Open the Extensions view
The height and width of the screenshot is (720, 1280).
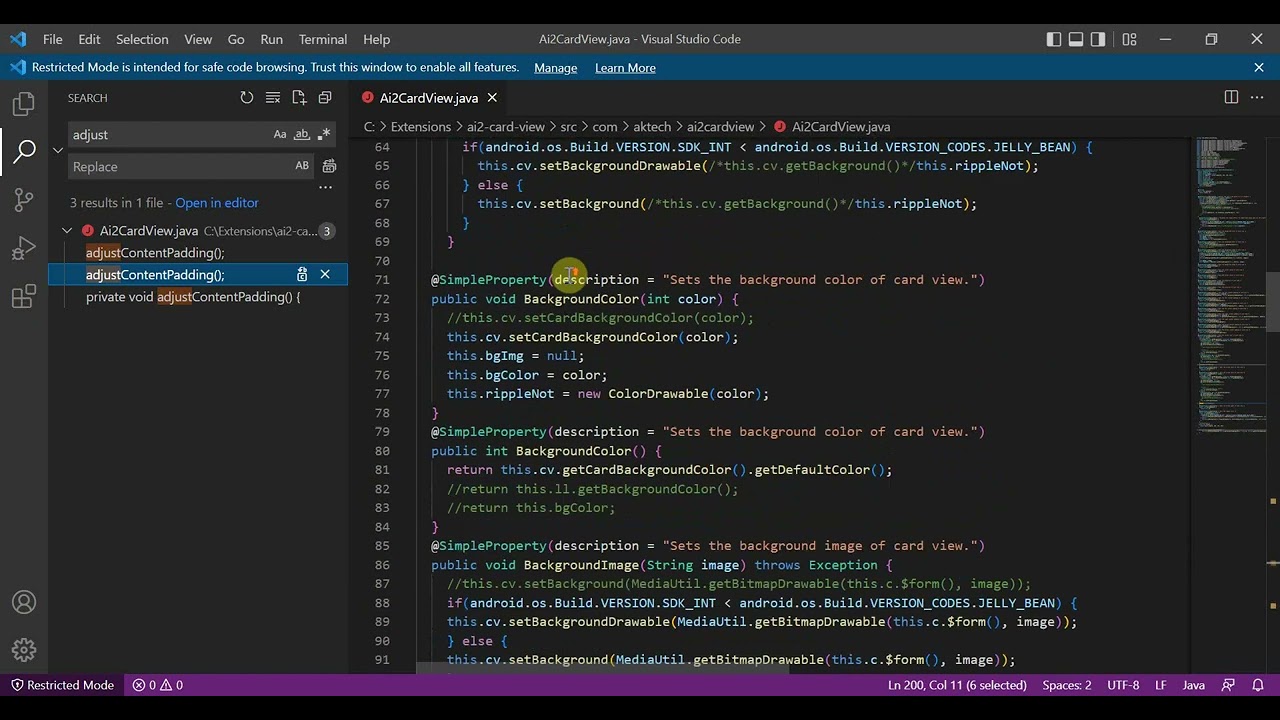tap(24, 296)
